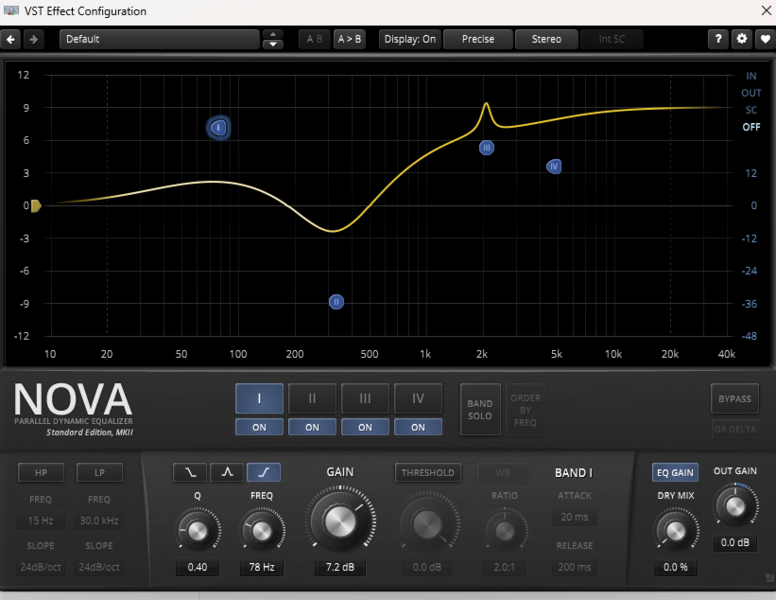The height and width of the screenshot is (600, 776).
Task: Open the Default preset dropdown
Action: coord(159,39)
